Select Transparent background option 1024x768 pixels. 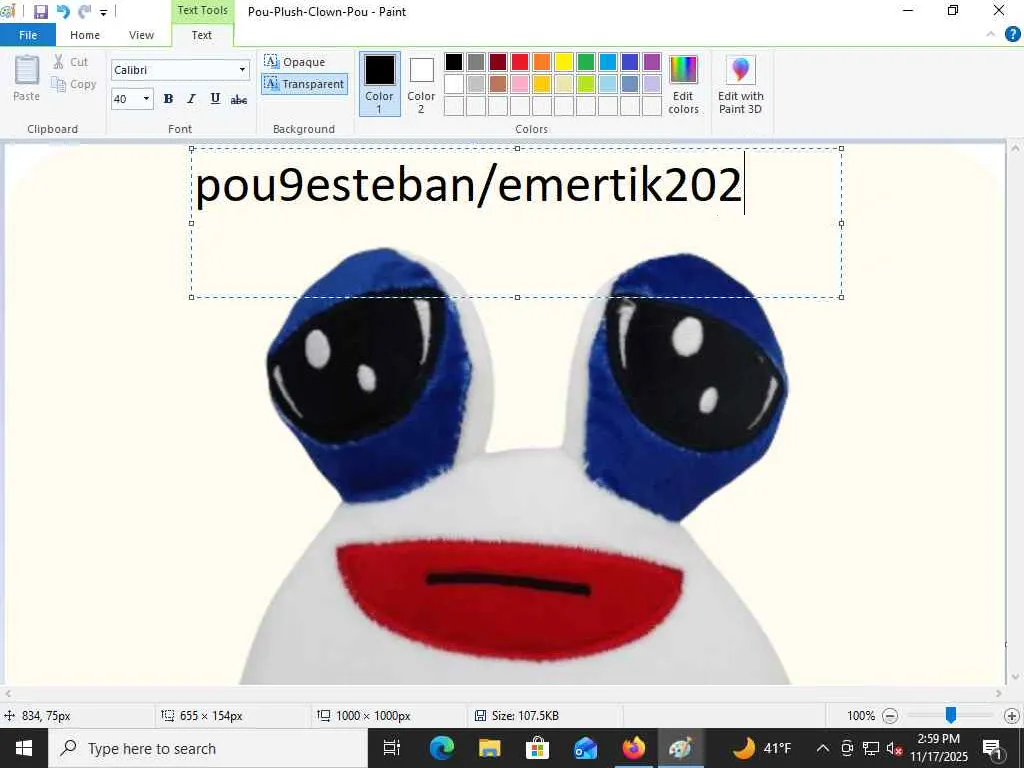pyautogui.click(x=304, y=84)
